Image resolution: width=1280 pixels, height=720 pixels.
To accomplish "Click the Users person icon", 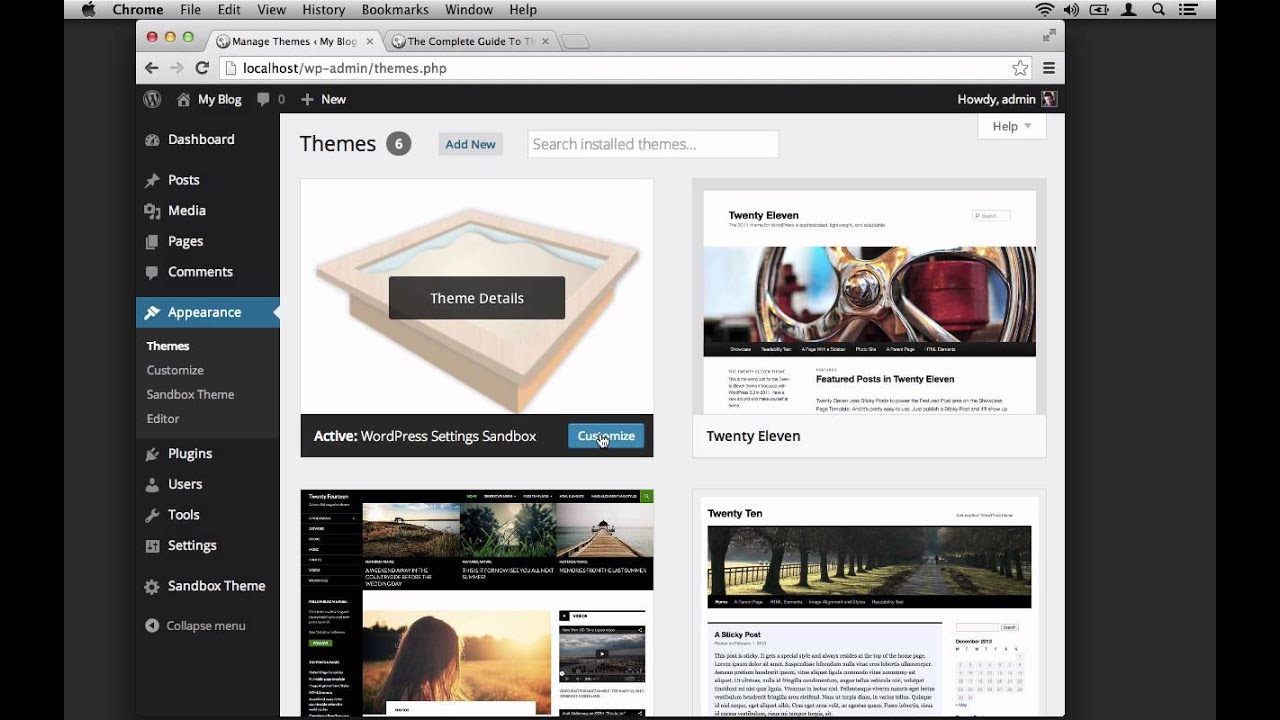I will coord(152,484).
